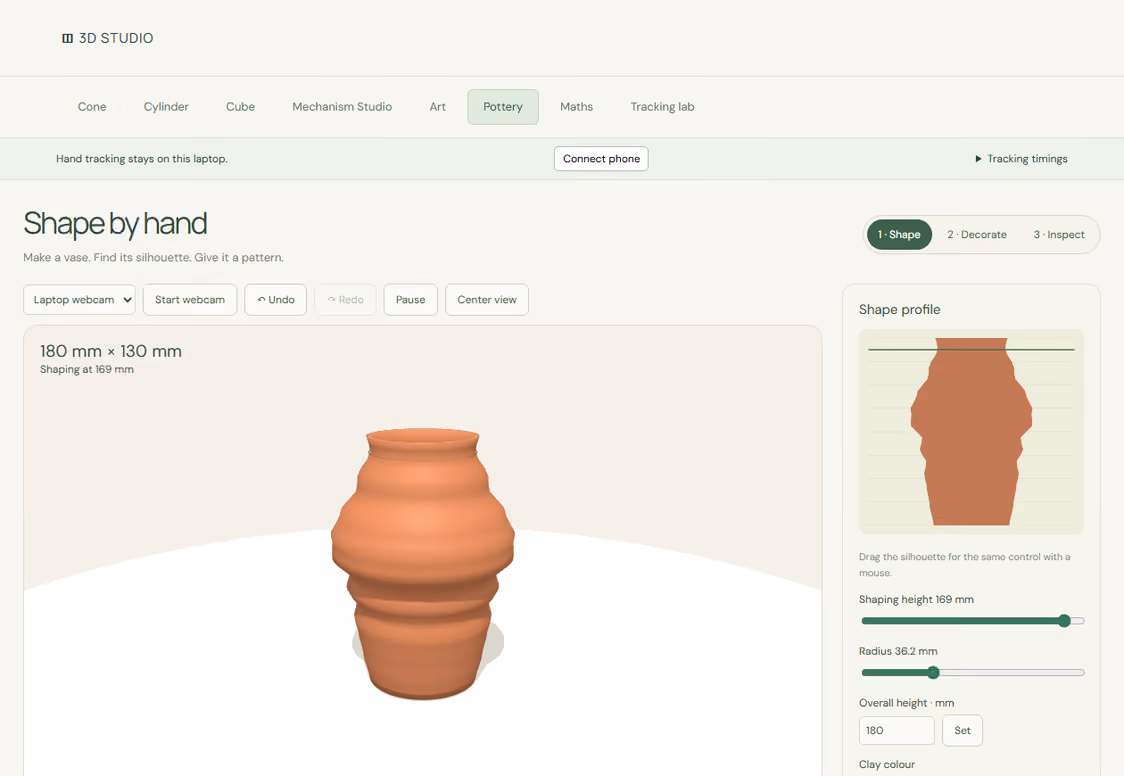Viewport: 1124px width, 776px height.
Task: Open the Cone tab
Action: tap(92, 107)
